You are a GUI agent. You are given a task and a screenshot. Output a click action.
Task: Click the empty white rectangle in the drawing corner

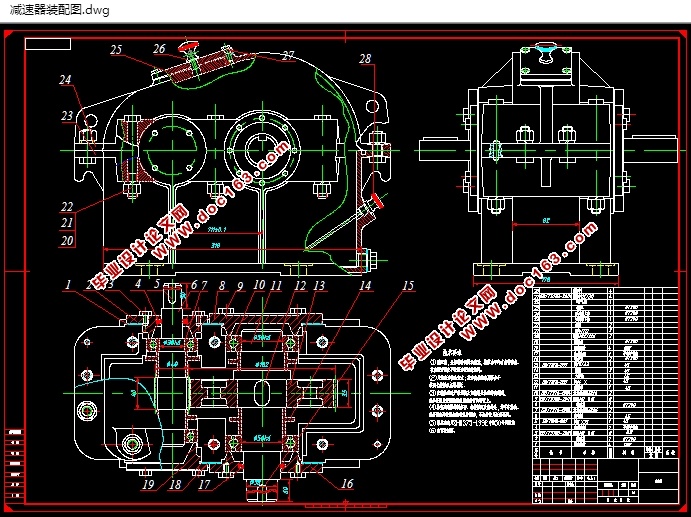(x=48, y=44)
